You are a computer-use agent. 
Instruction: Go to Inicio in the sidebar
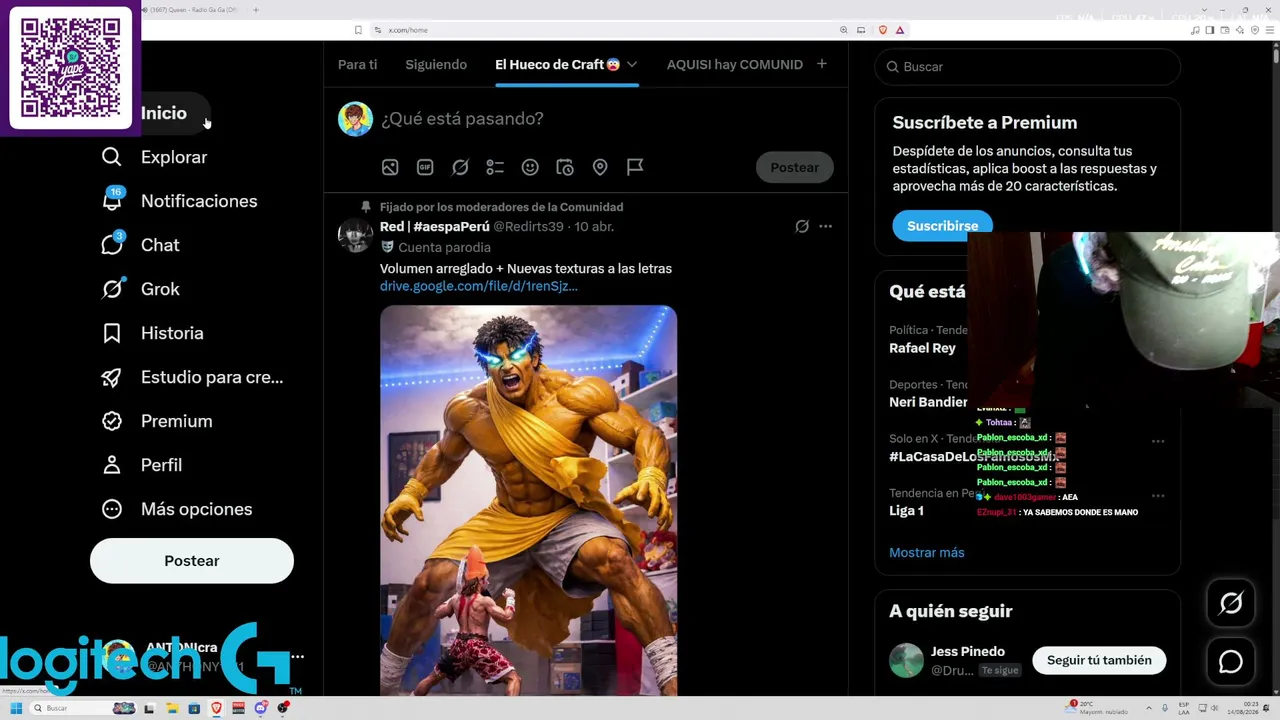[x=164, y=113]
